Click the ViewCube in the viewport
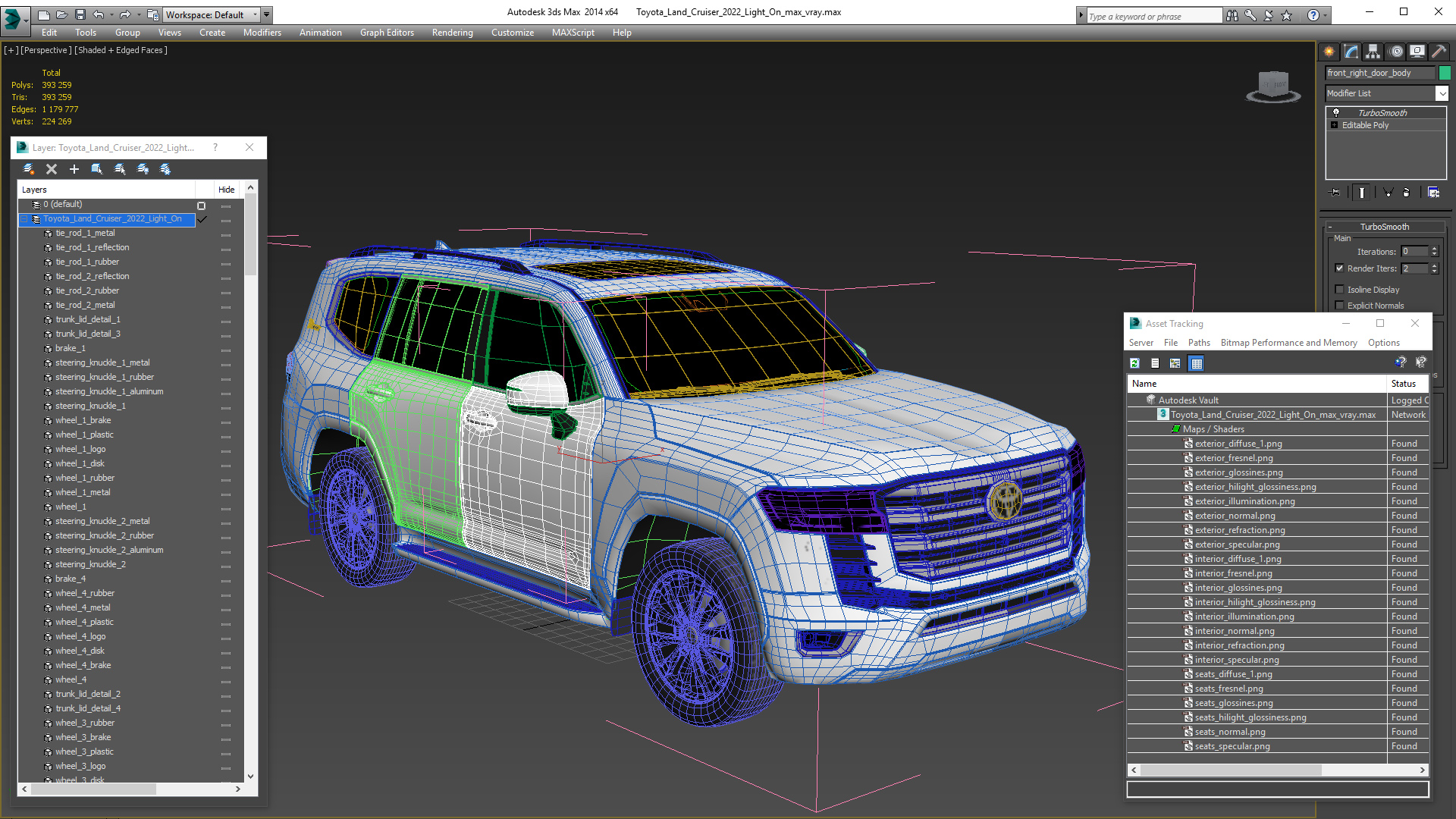 click(x=1273, y=86)
